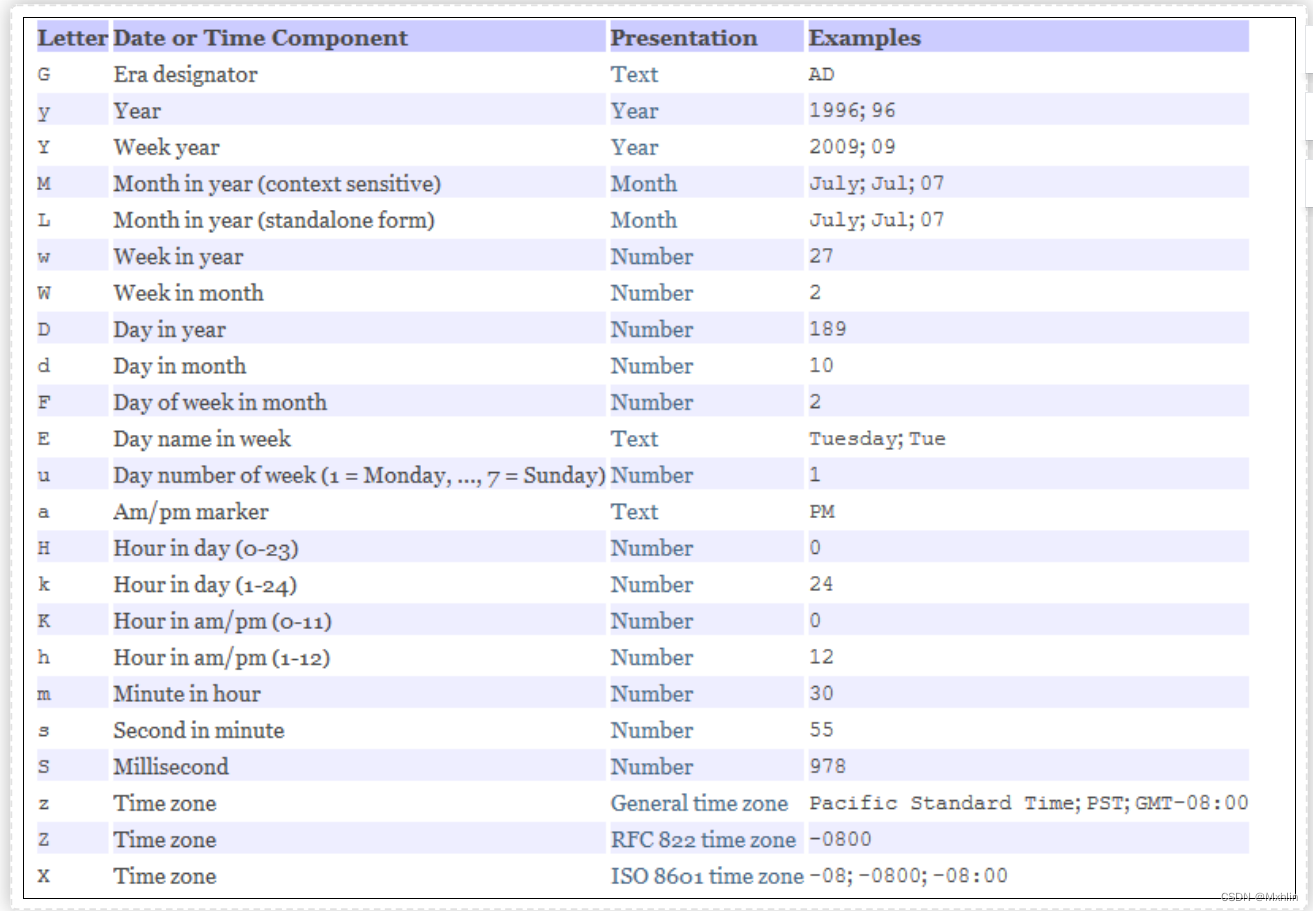Click the example value '978'
The width and height of the screenshot is (1313, 911).
pos(827,767)
